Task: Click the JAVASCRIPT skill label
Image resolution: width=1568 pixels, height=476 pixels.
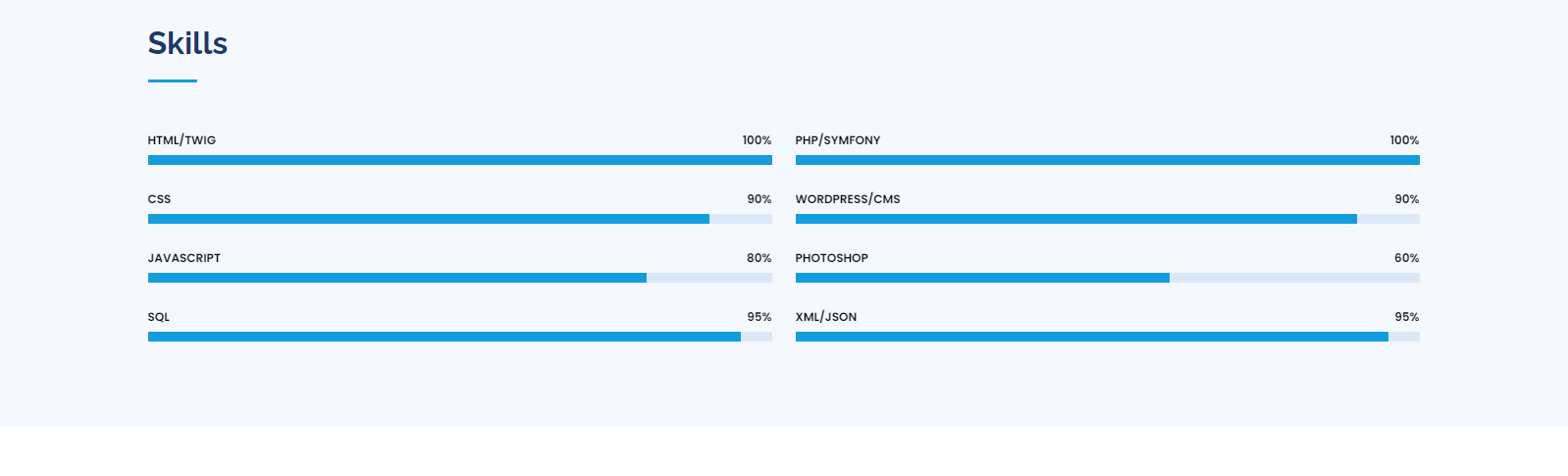Action: [184, 258]
